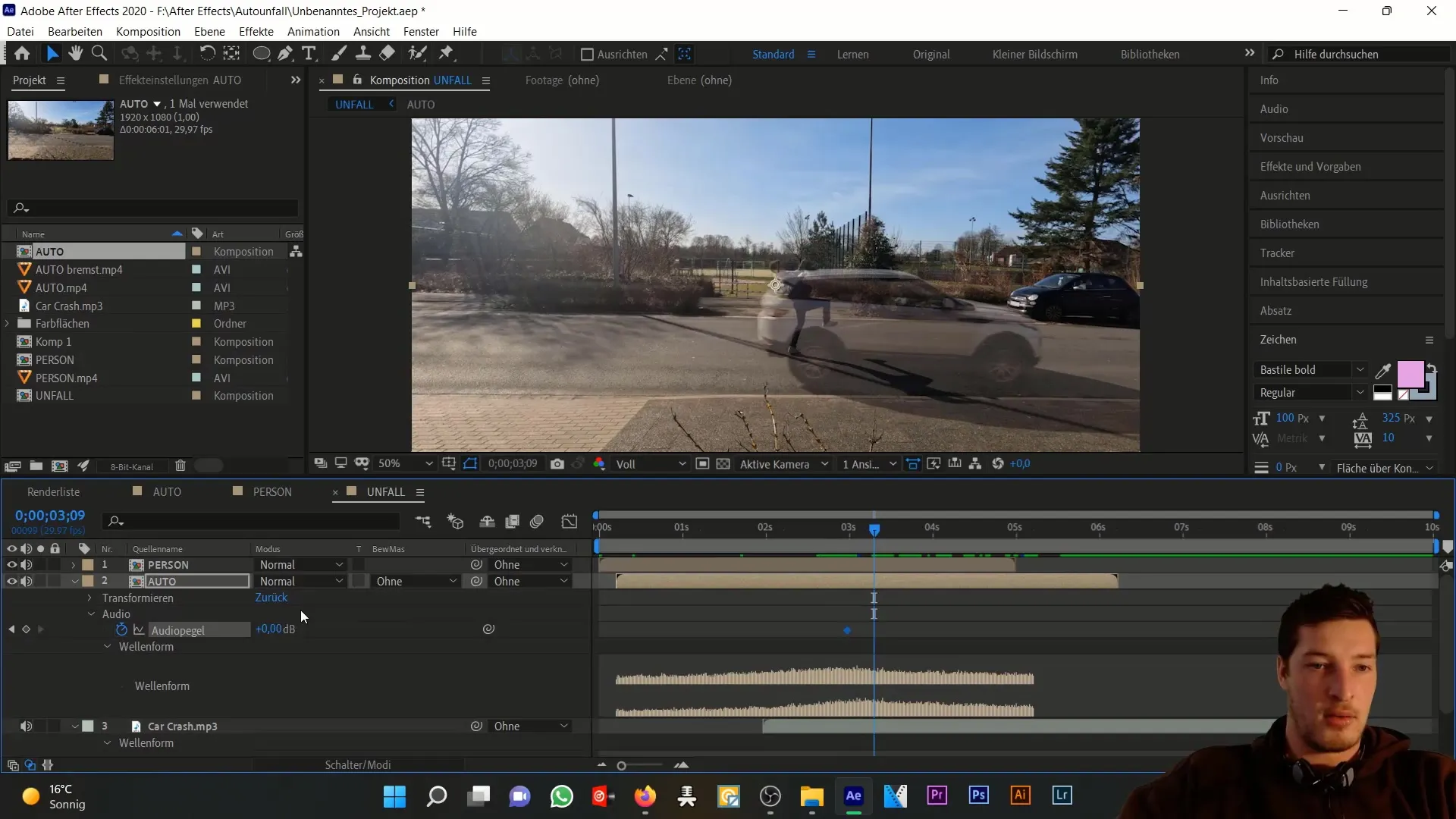
Task: Select UNFALL composition tab
Action: point(385,491)
